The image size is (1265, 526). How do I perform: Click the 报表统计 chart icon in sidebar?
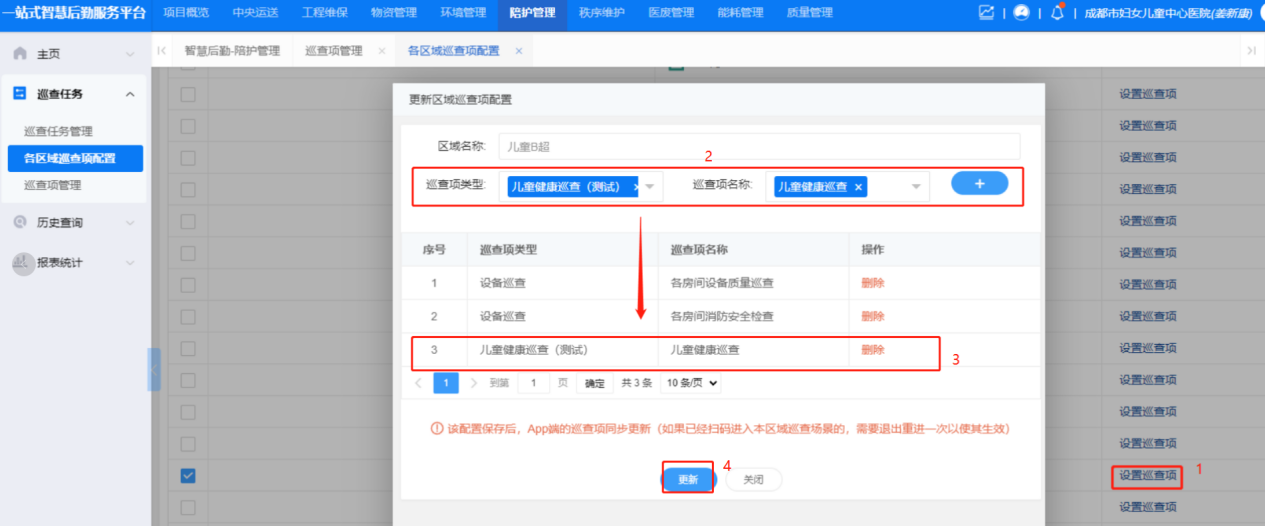click(23, 263)
